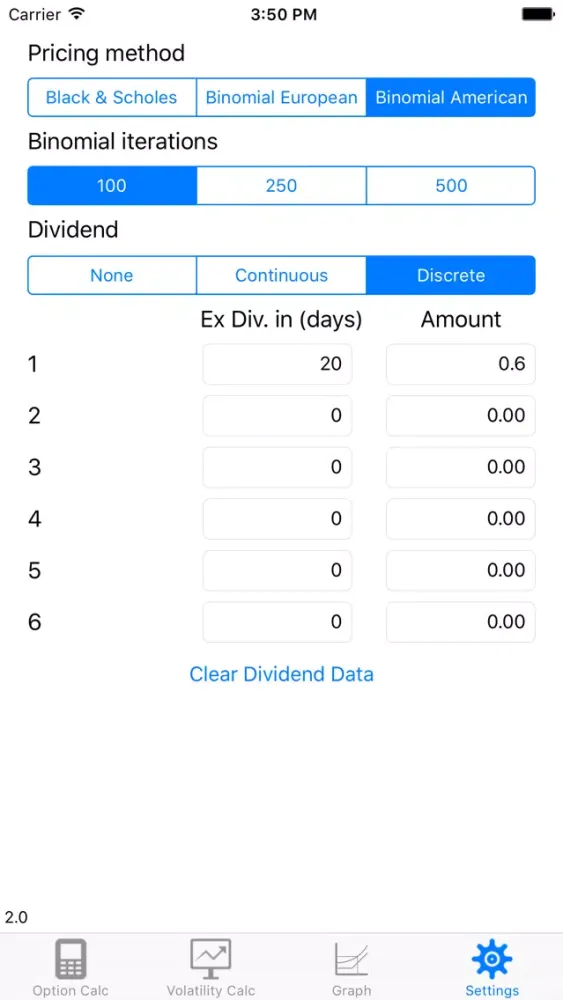Tap the 'Pricing method' heading
563x1000 pixels.
click(106, 53)
